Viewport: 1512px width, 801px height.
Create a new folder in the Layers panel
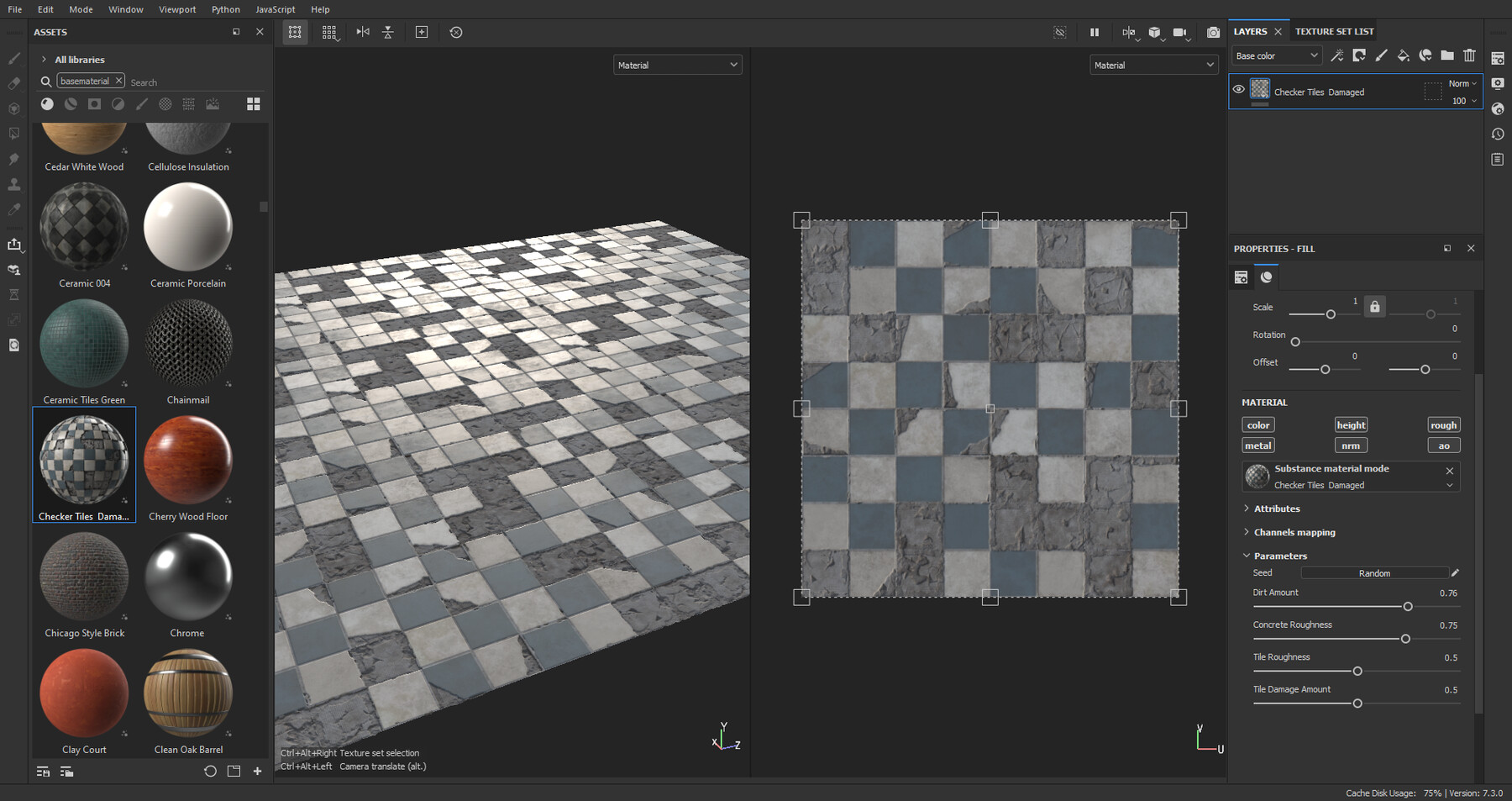1446,55
